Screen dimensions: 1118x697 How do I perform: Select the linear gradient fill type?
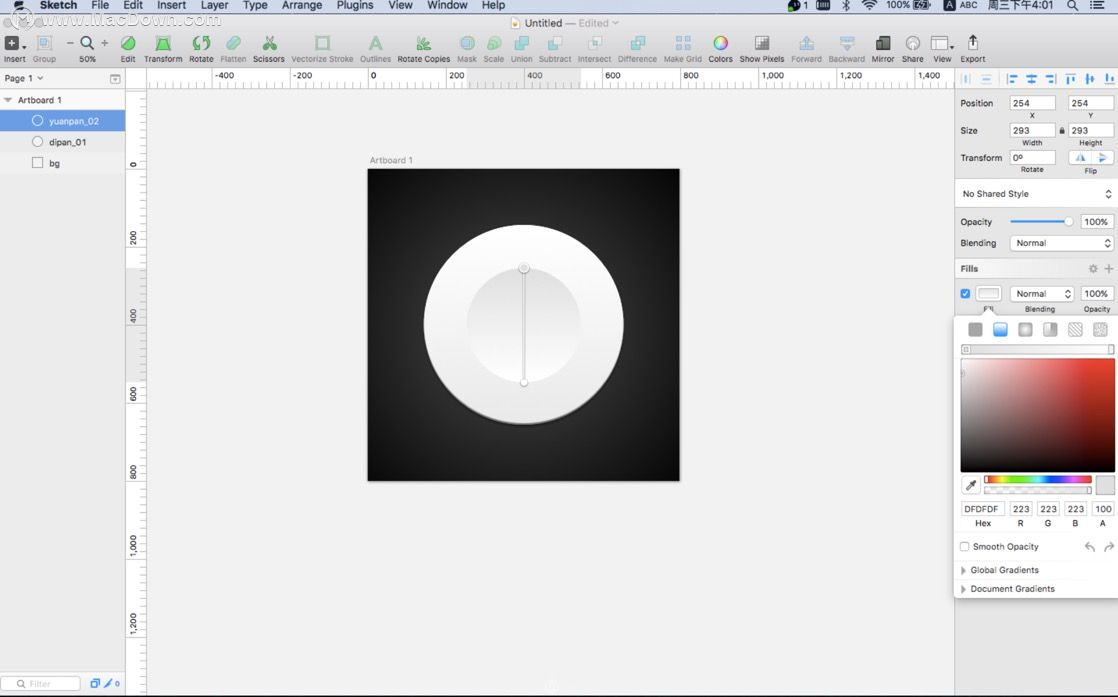click(1000, 329)
